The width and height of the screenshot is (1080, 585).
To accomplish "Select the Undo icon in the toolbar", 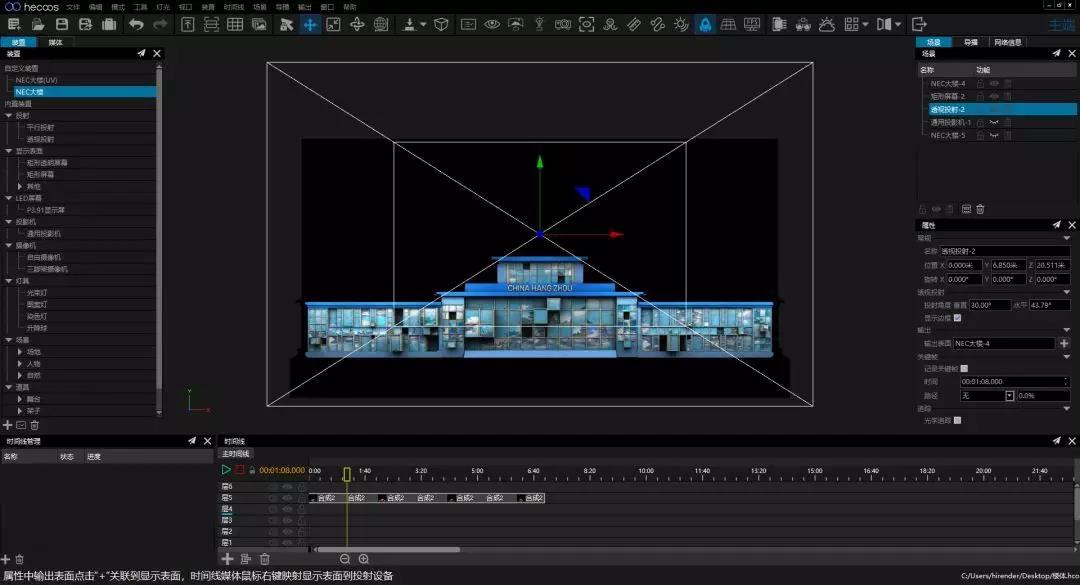I will [135, 24].
